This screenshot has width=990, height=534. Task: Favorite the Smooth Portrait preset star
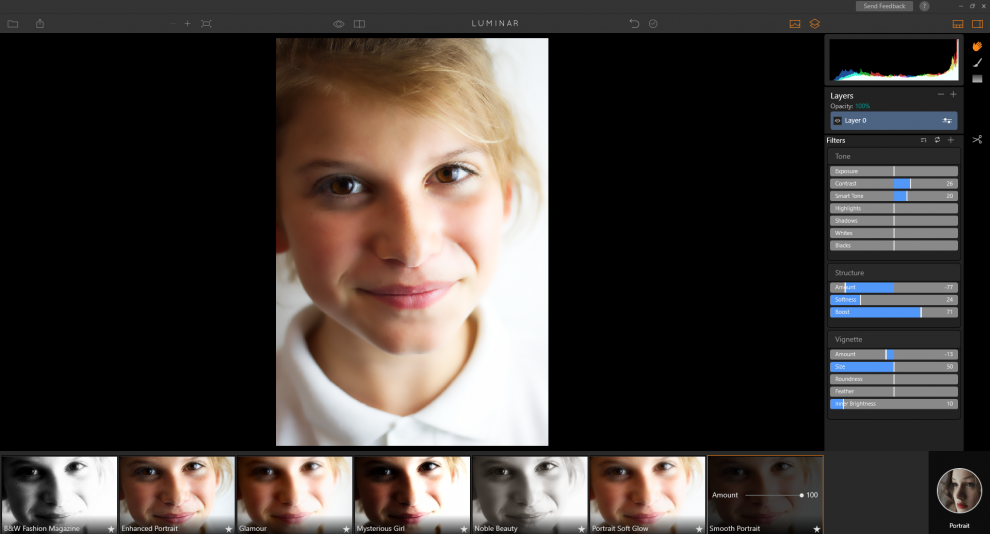click(x=816, y=529)
